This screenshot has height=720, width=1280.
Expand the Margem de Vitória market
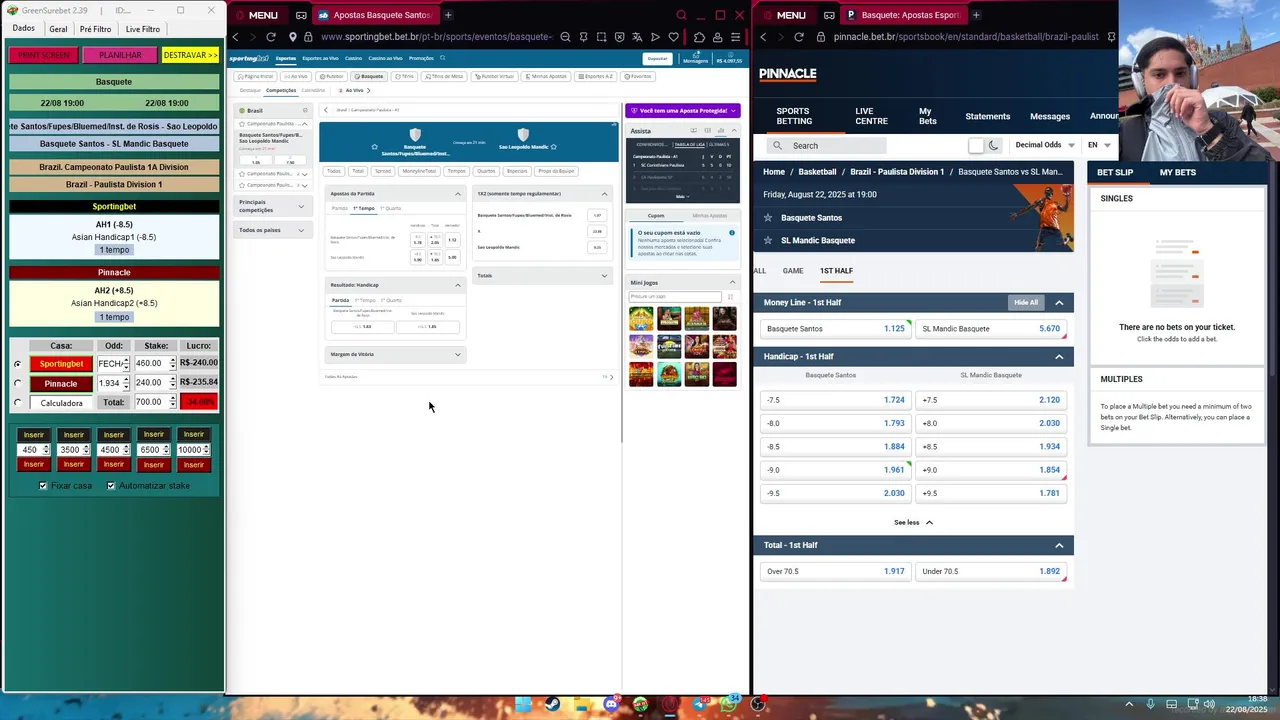(x=396, y=354)
